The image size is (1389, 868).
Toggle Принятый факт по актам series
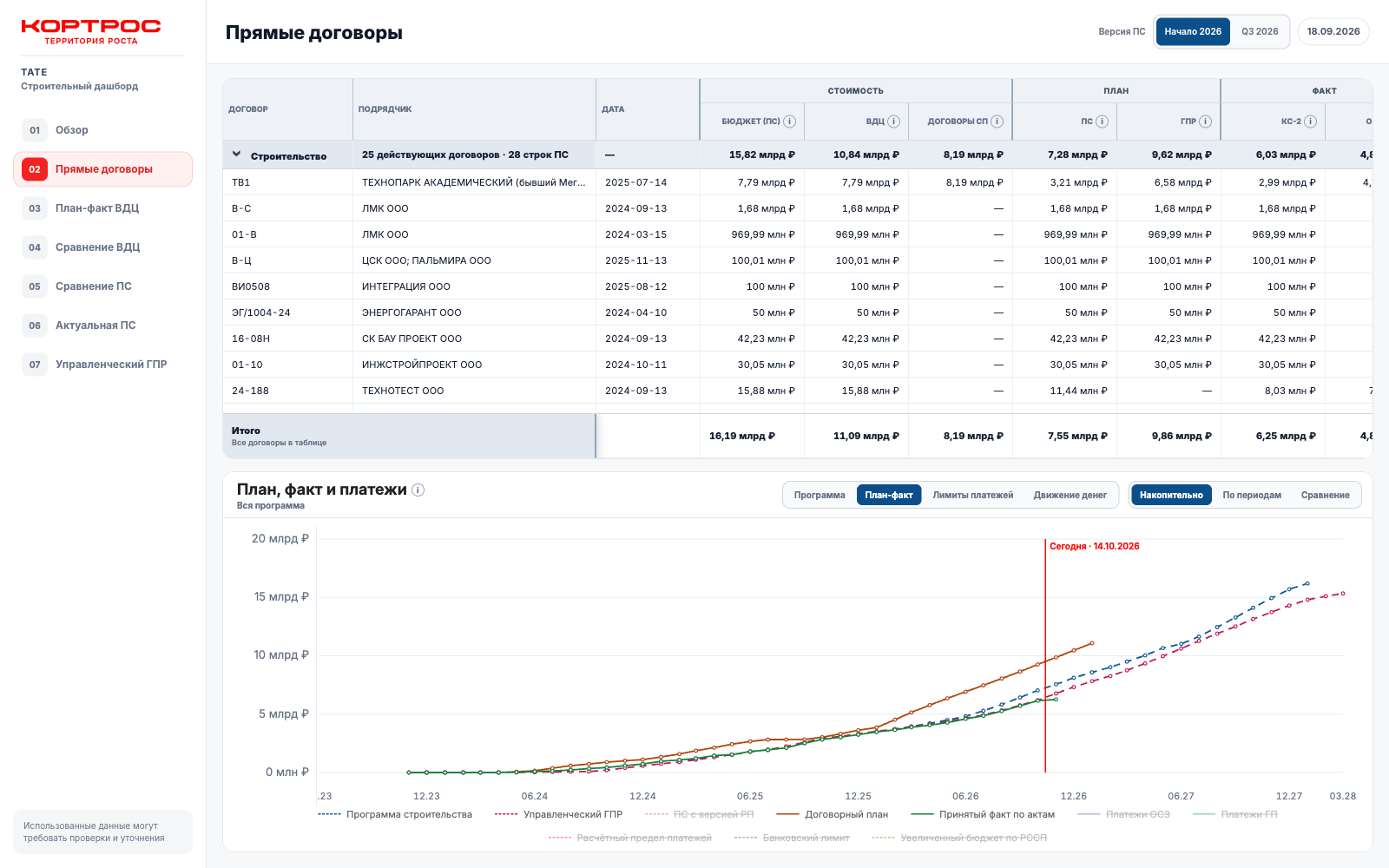click(x=983, y=814)
